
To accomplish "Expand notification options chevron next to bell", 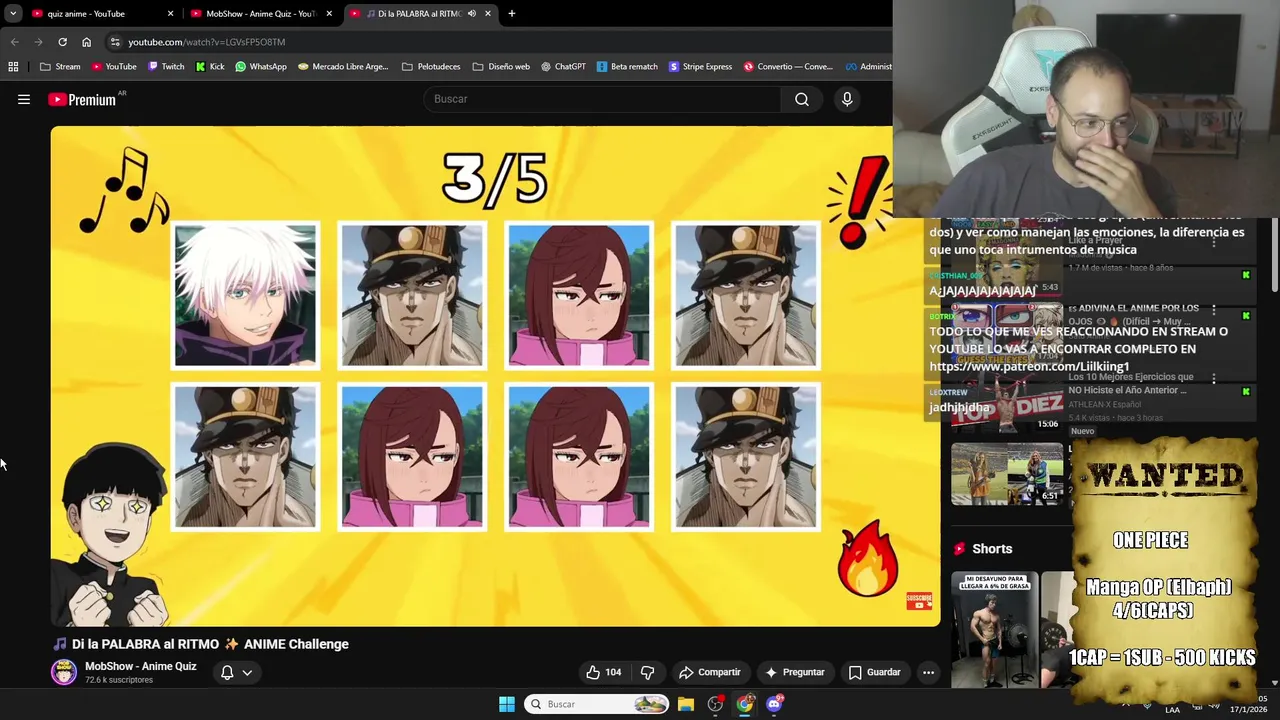I will tap(247, 672).
